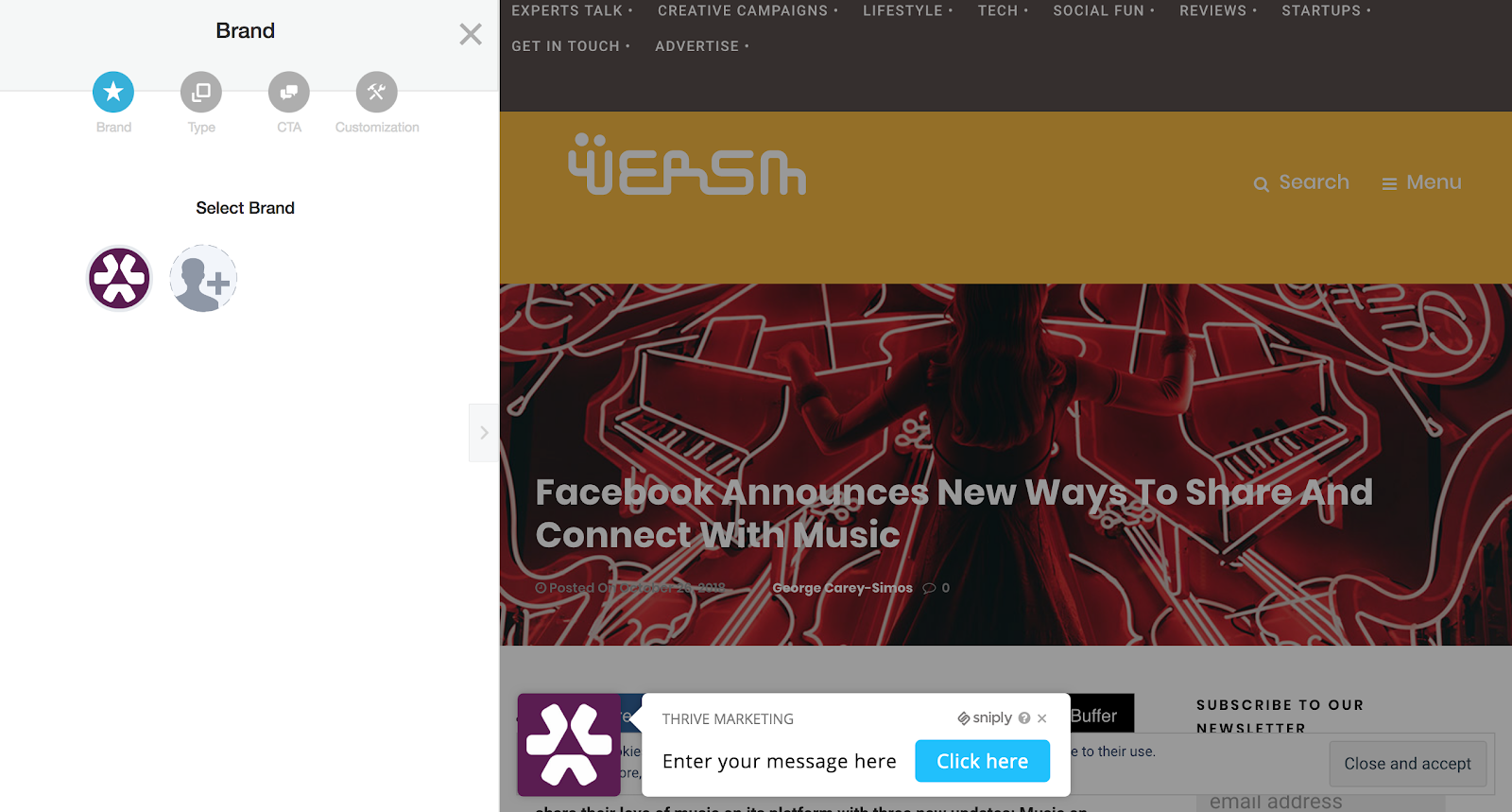This screenshot has height=812, width=1512.
Task: Open the WeRSM logo link
Action: point(687,164)
